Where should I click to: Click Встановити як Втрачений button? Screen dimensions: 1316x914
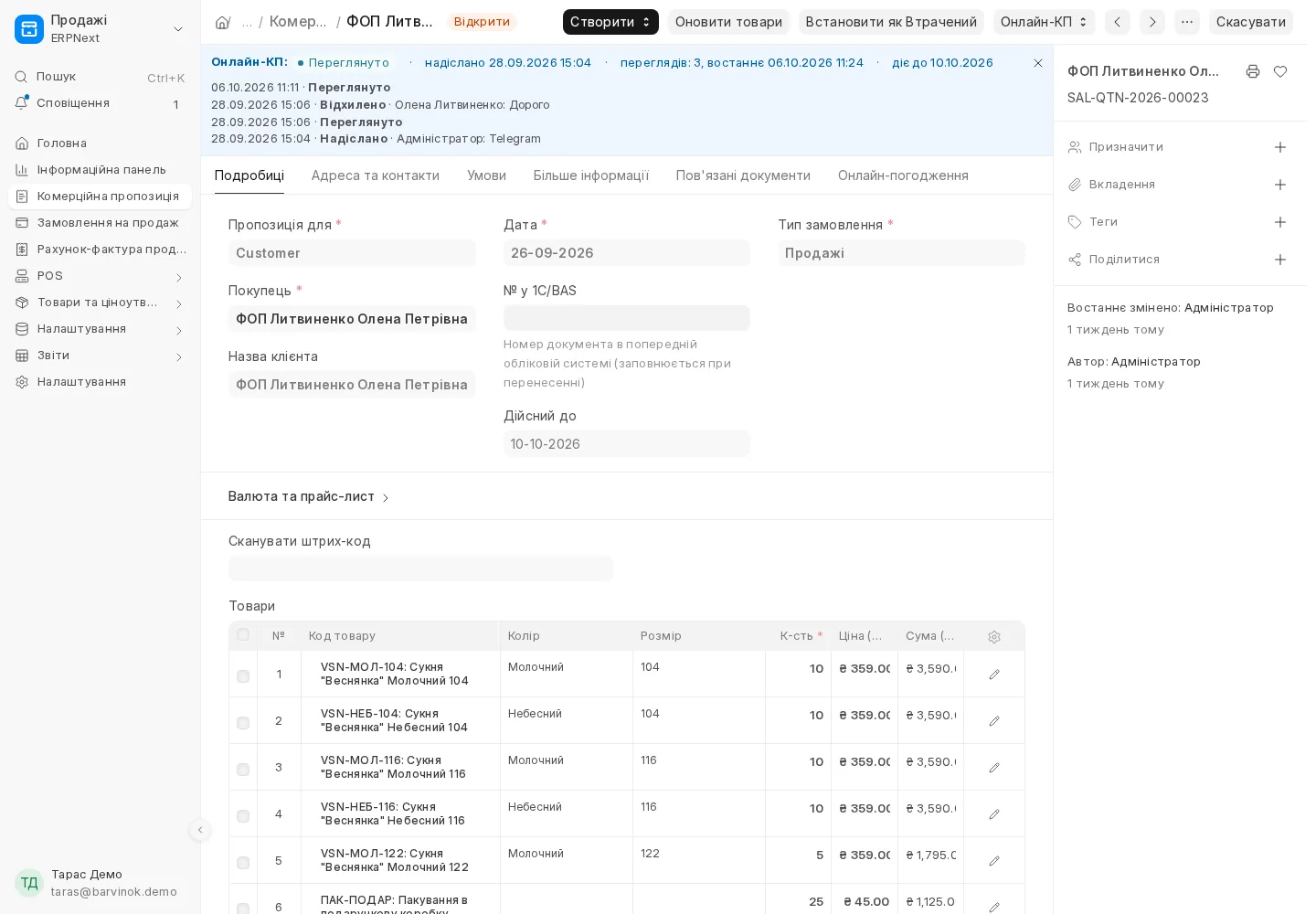891,22
